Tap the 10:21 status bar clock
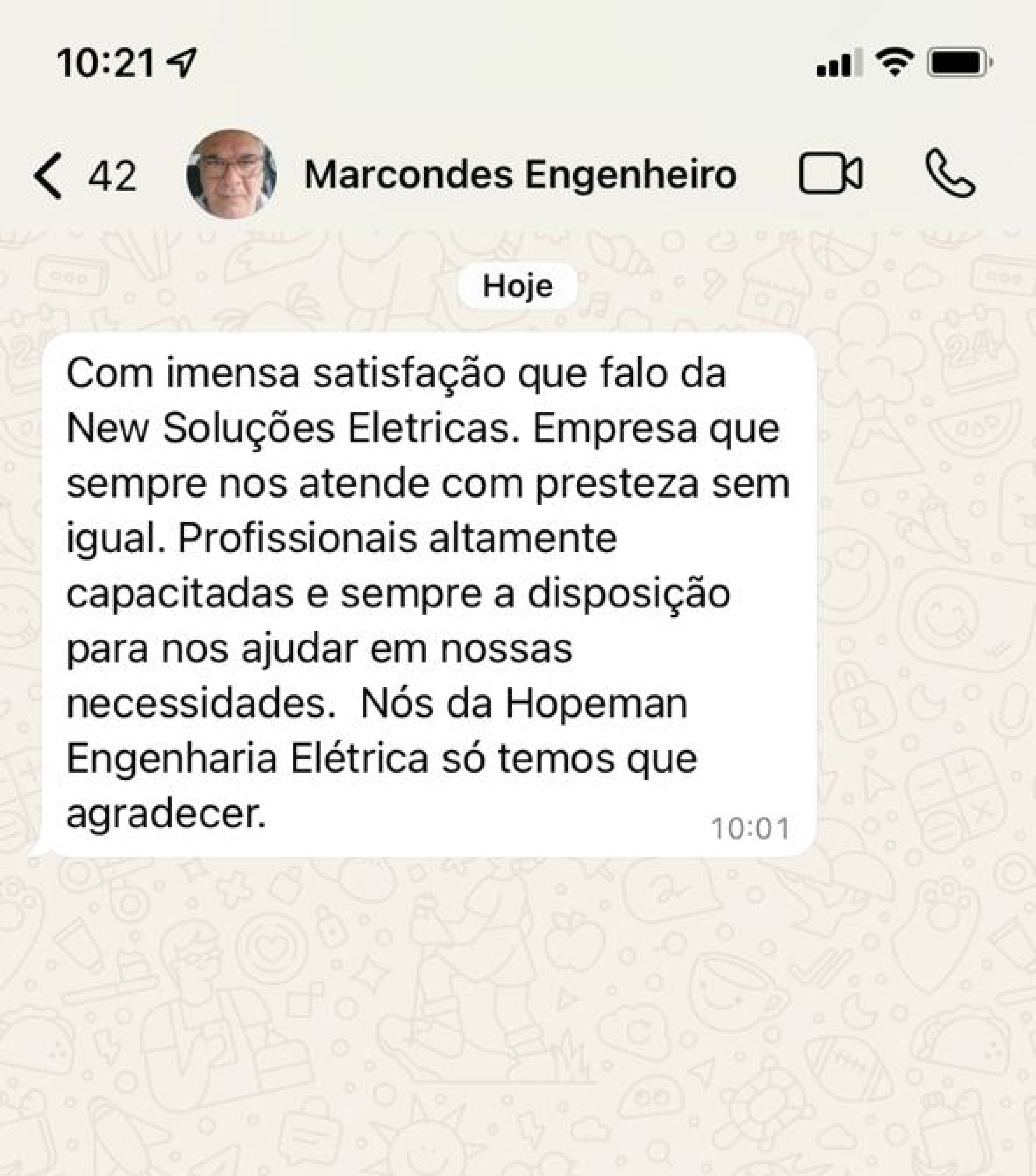 [106, 63]
